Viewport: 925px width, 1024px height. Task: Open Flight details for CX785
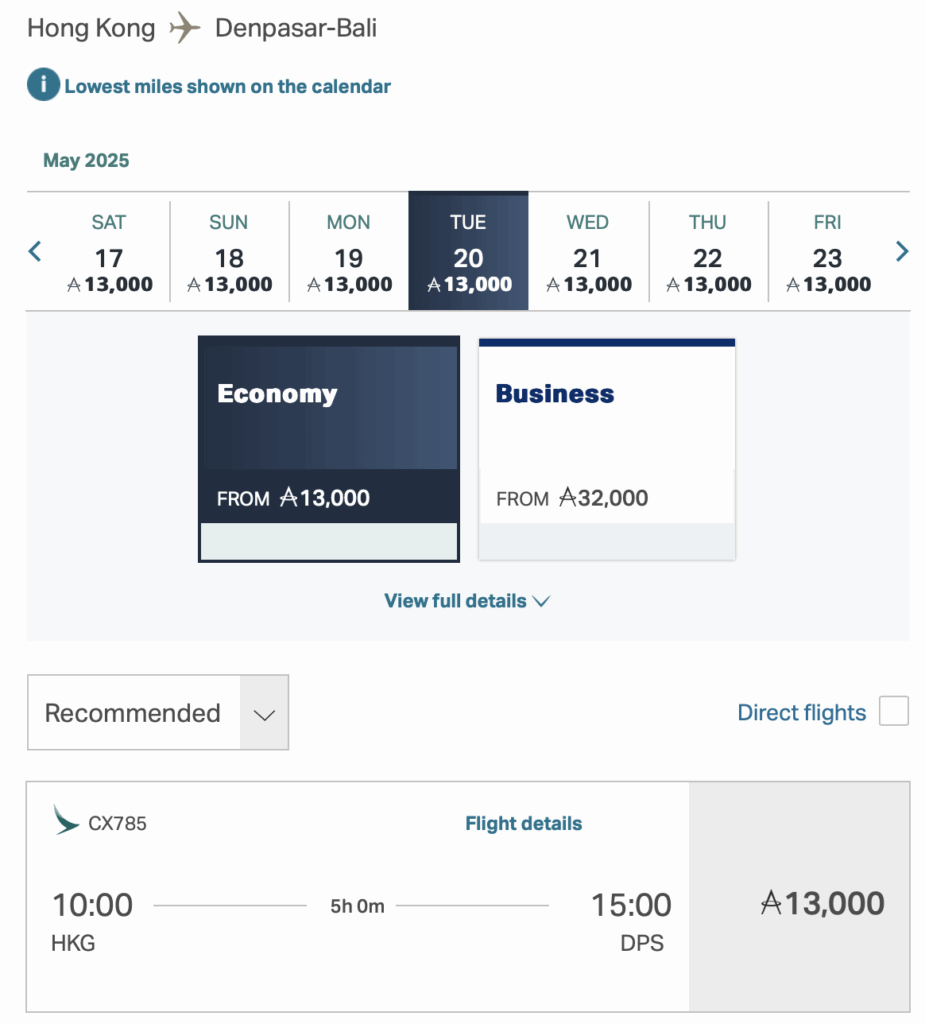[523, 823]
